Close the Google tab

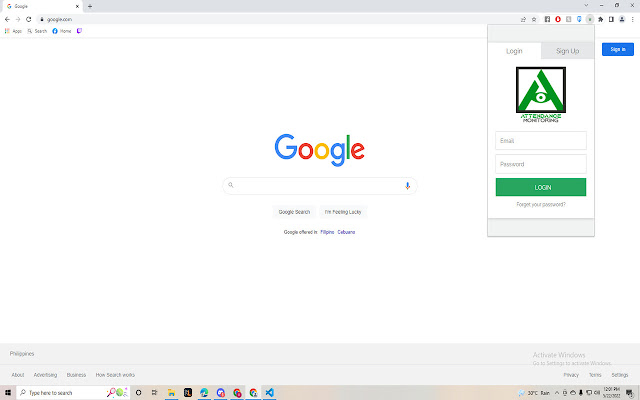click(x=77, y=6)
